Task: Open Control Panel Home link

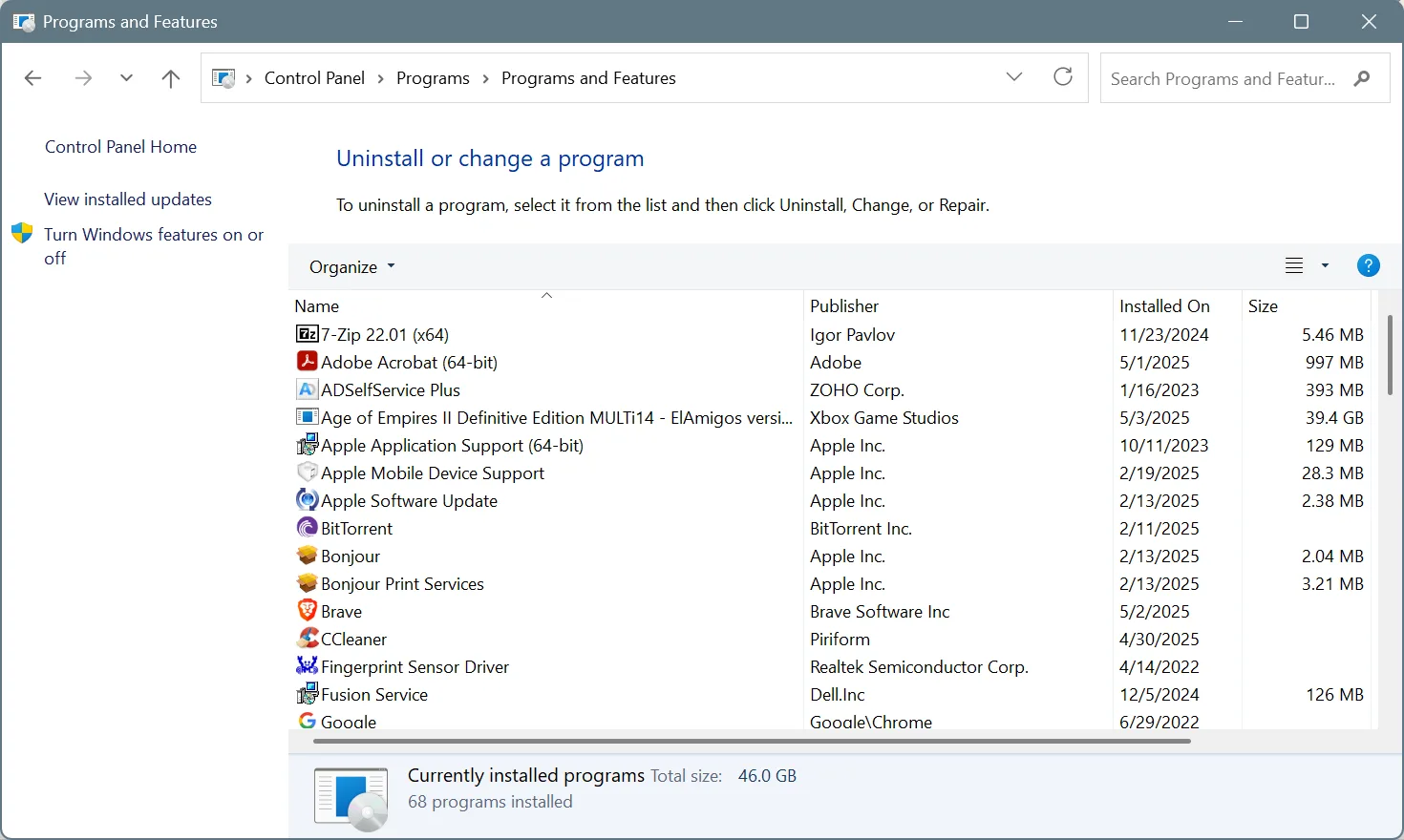Action: pyautogui.click(x=120, y=147)
